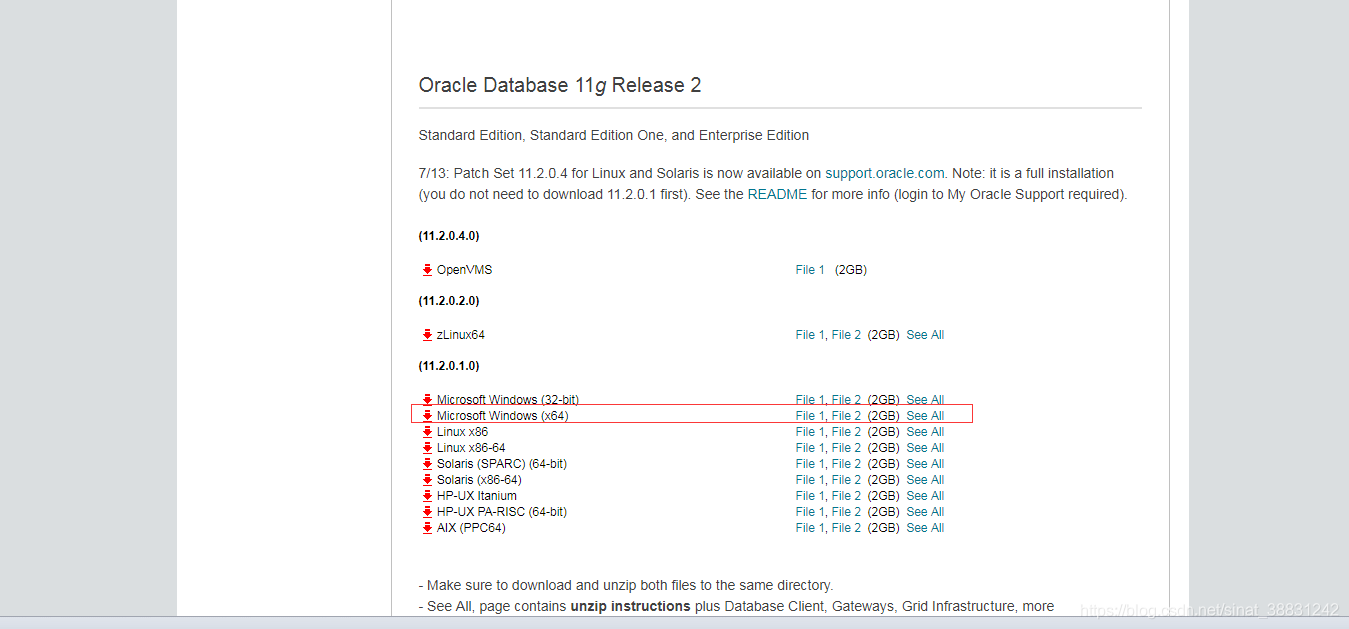Open See All for zLinux64
The image size is (1349, 629).
[x=925, y=335]
